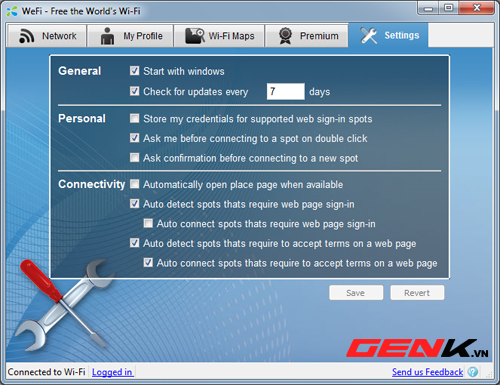Image resolution: width=500 pixels, height=385 pixels.
Task: Click the 'days' label after the update field
Action: pos(319,92)
